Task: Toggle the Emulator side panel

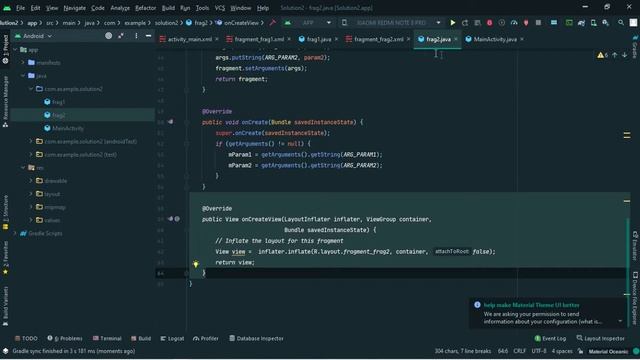Action: (x=635, y=245)
